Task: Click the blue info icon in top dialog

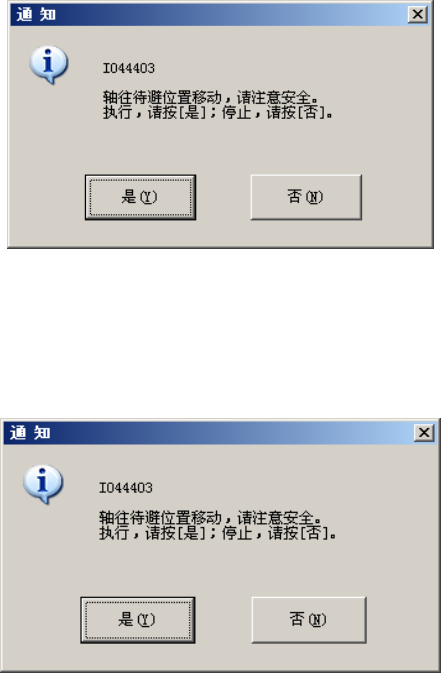Action: coord(48,64)
